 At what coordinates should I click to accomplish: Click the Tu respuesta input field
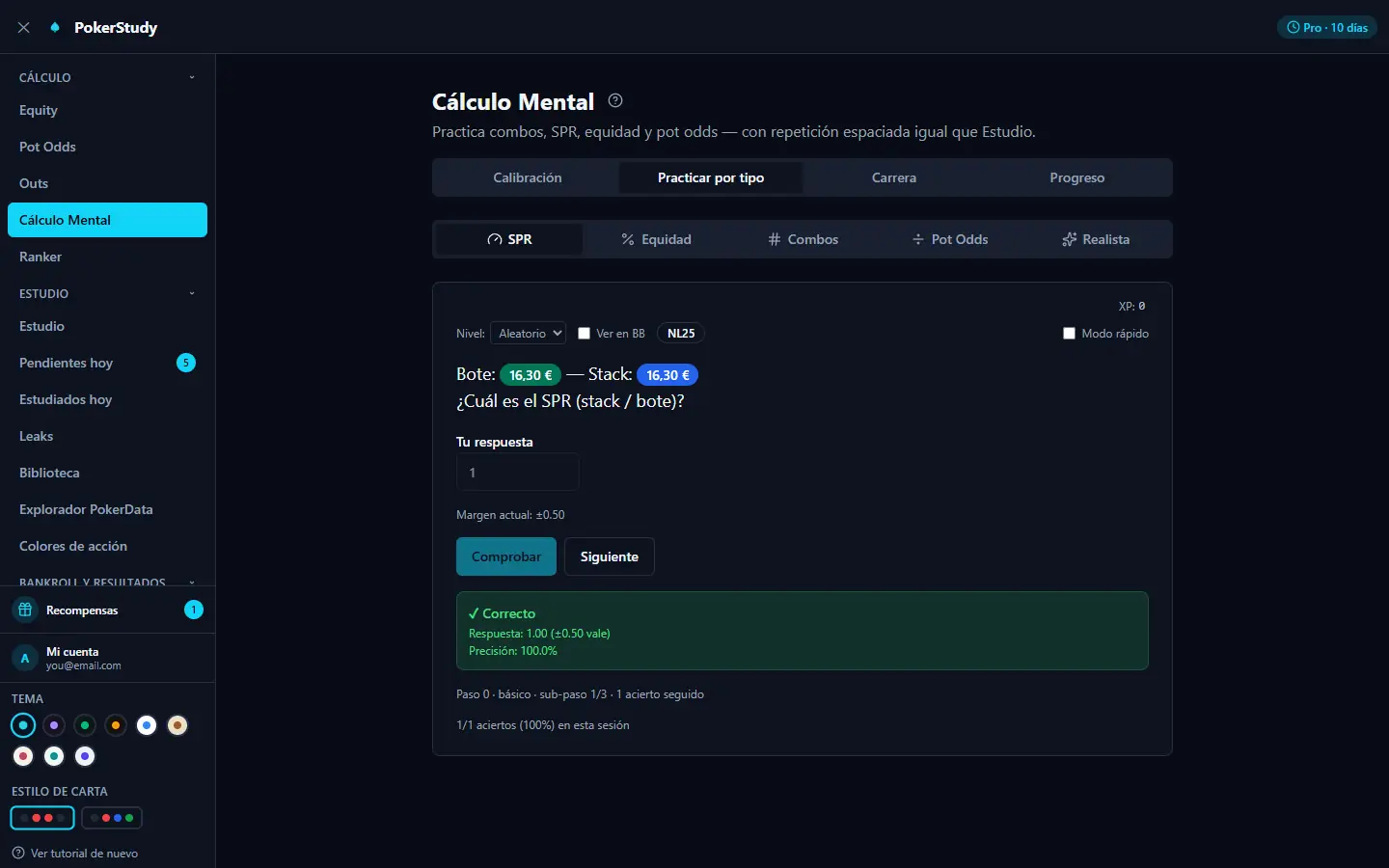[518, 473]
